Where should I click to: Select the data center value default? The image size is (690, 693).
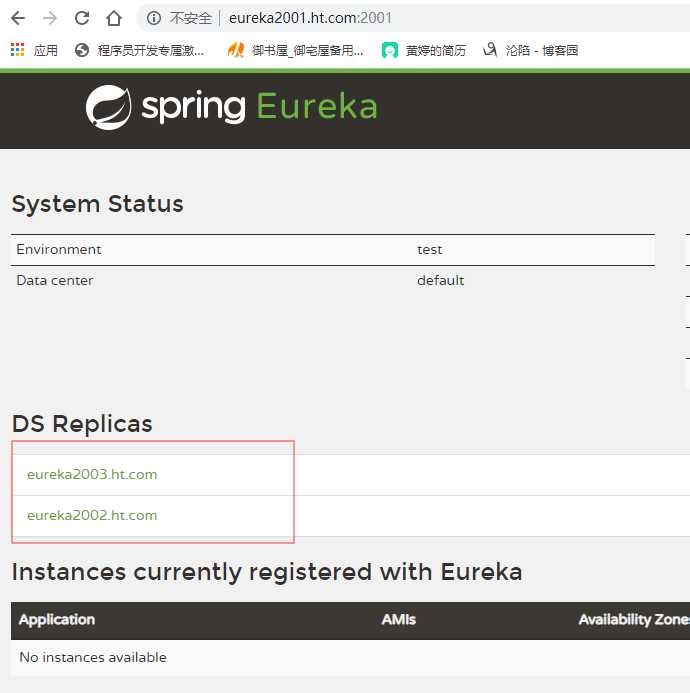click(440, 280)
